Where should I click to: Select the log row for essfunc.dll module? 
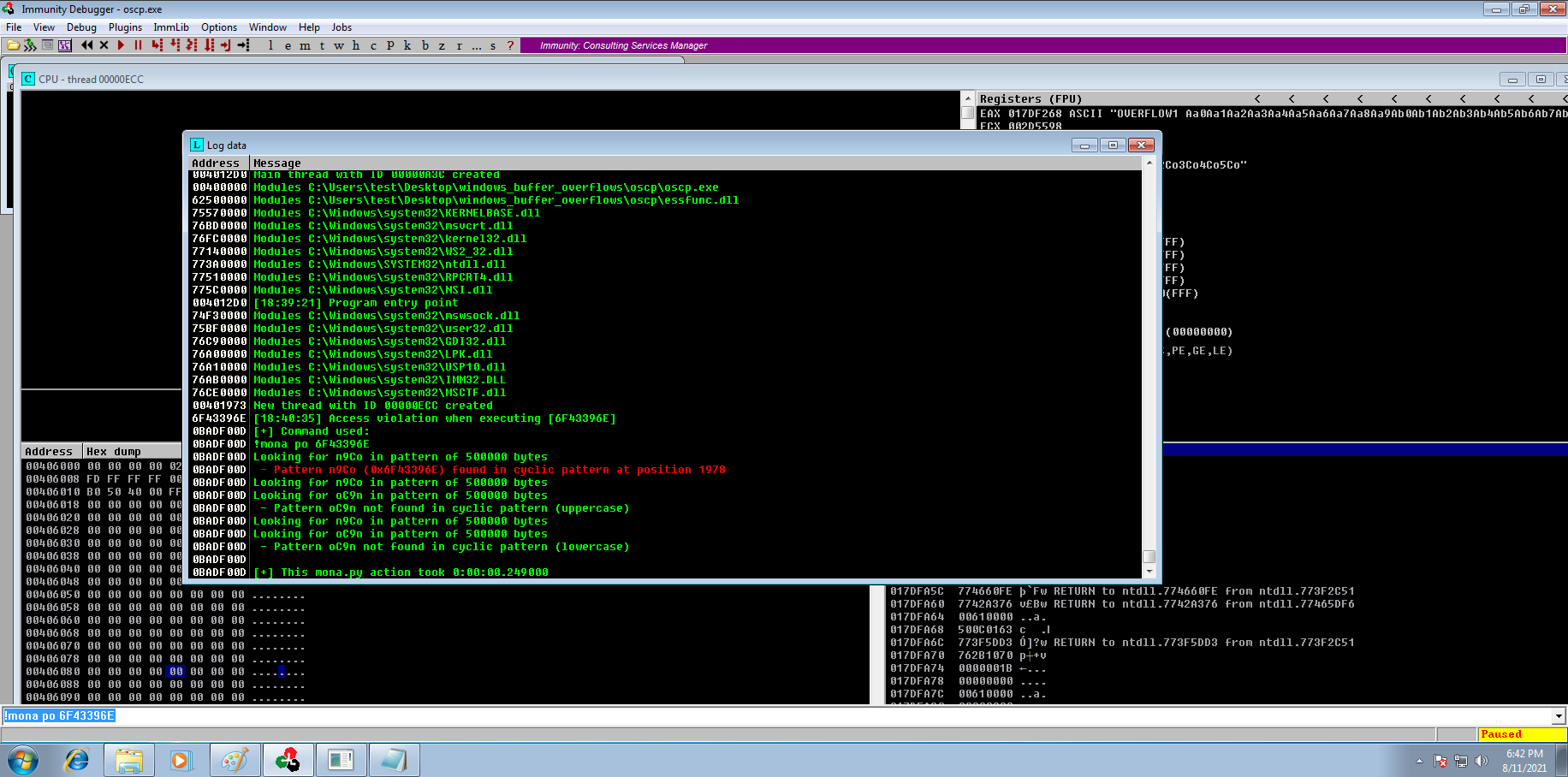pos(665,200)
